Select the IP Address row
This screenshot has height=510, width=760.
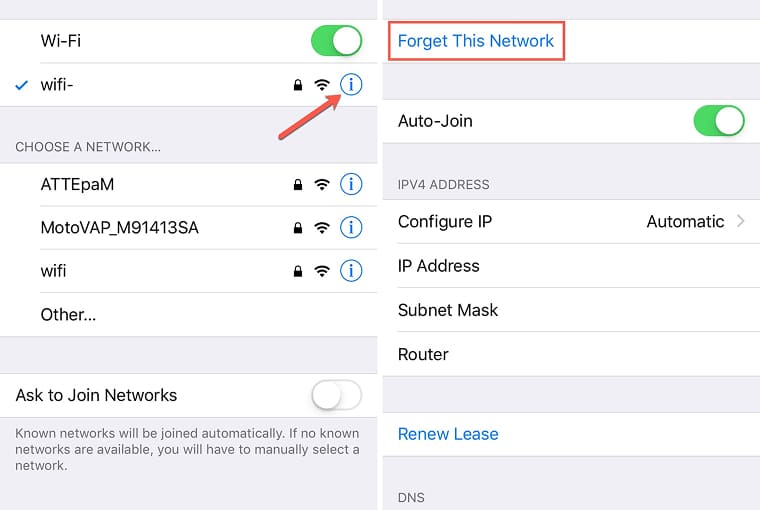click(571, 266)
